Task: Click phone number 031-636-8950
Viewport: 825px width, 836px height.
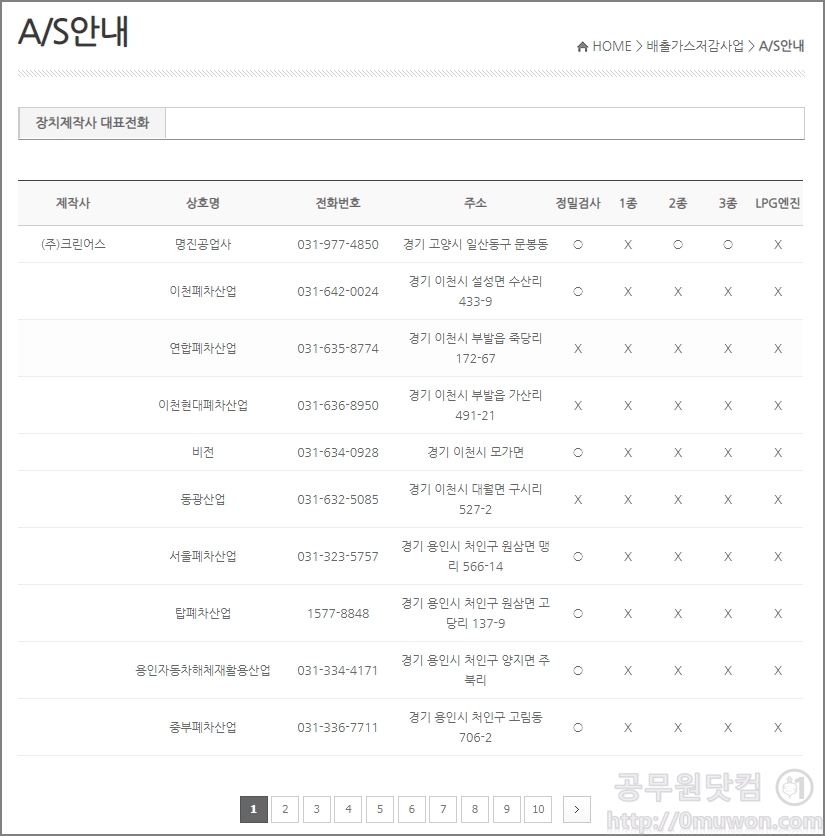Action: tap(338, 406)
